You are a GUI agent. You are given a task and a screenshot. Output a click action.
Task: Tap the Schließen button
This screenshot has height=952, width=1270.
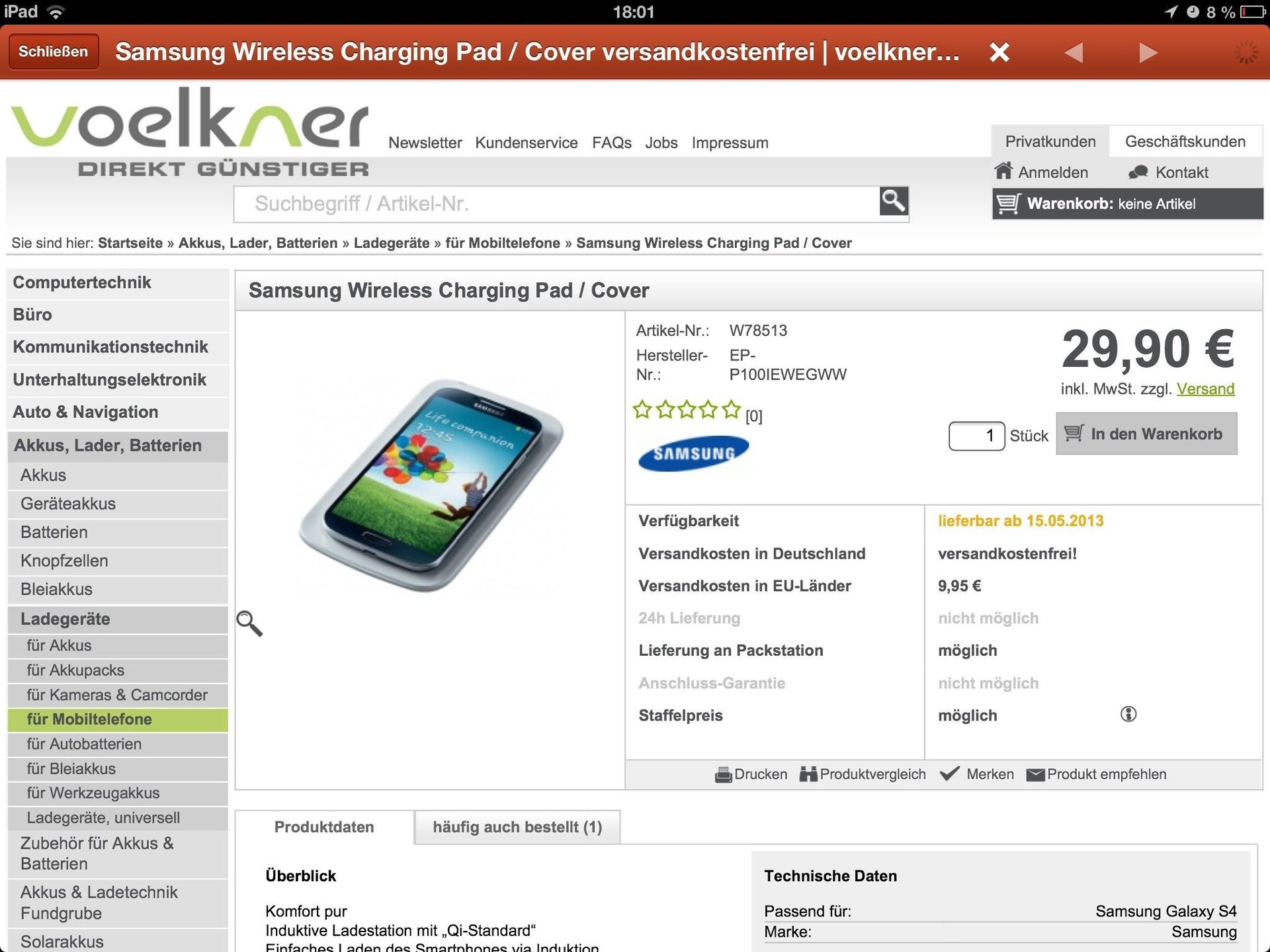(x=53, y=52)
